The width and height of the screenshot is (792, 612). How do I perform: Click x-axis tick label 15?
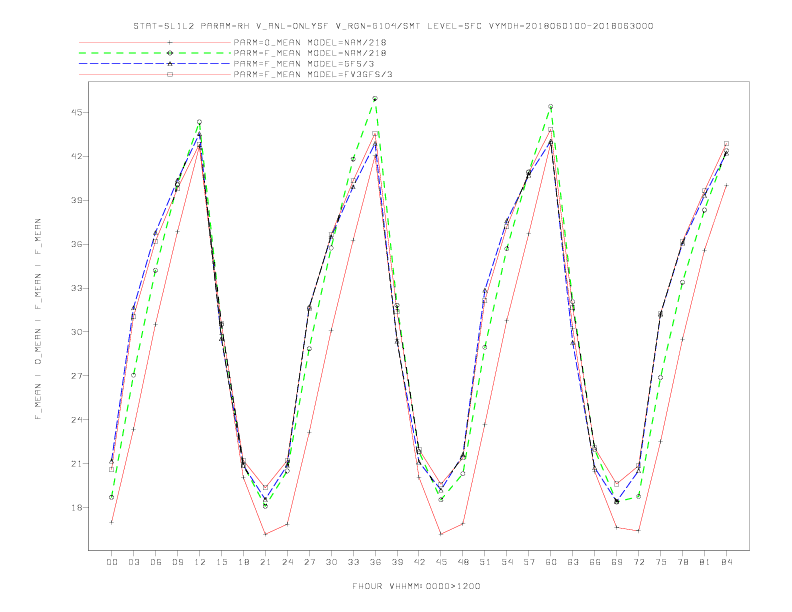pos(221,562)
